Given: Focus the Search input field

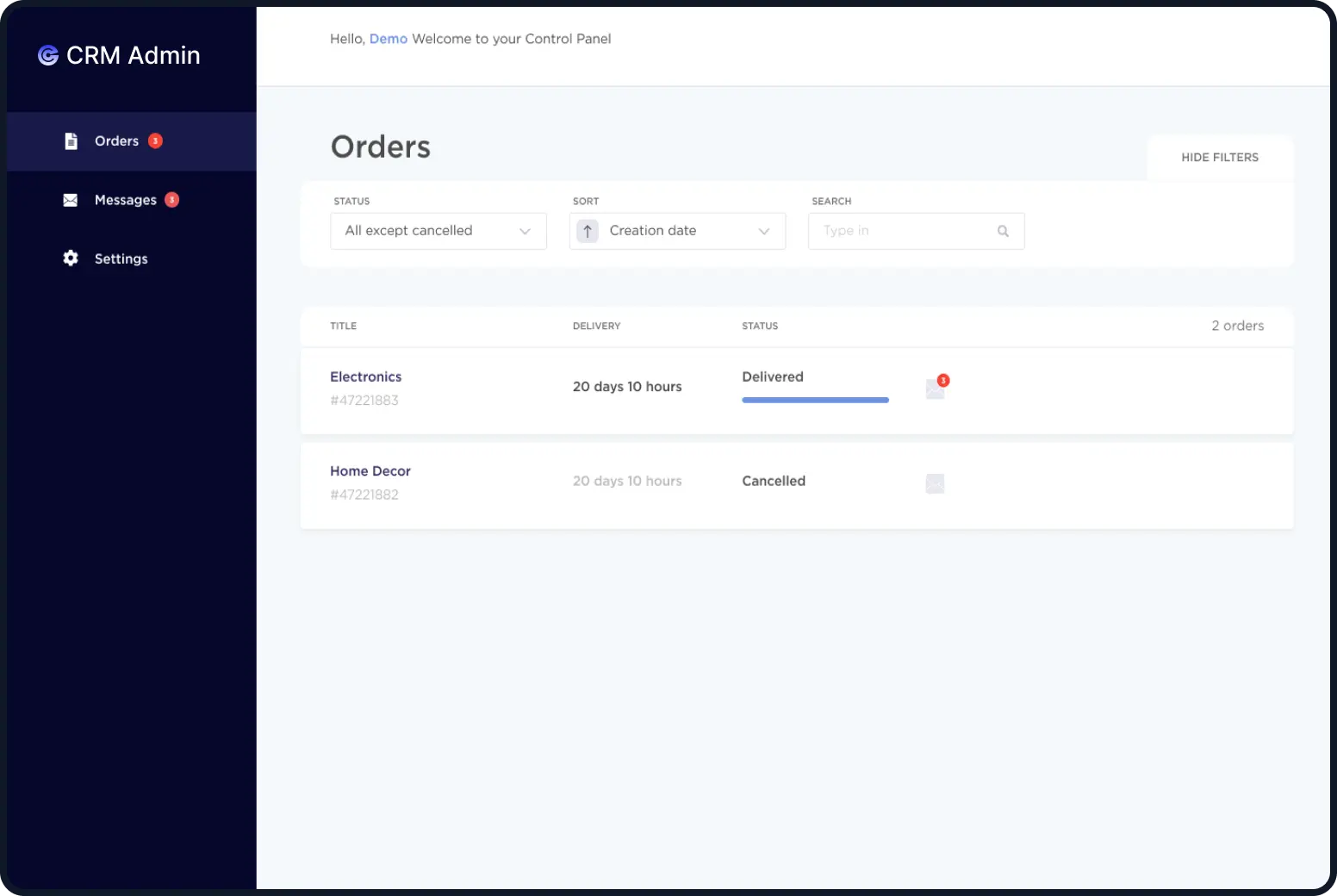Looking at the screenshot, I should coord(917,231).
